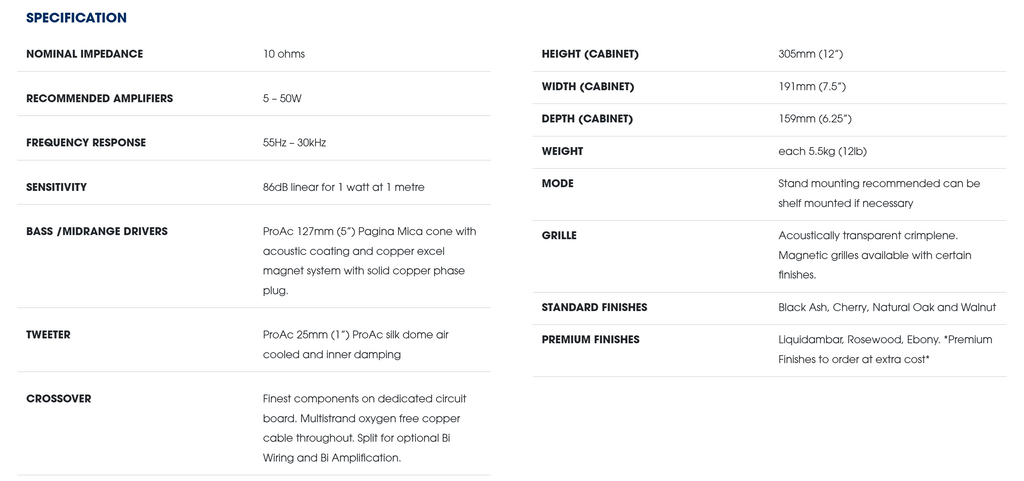
Task: Click the MODE label
Action: 558,183
